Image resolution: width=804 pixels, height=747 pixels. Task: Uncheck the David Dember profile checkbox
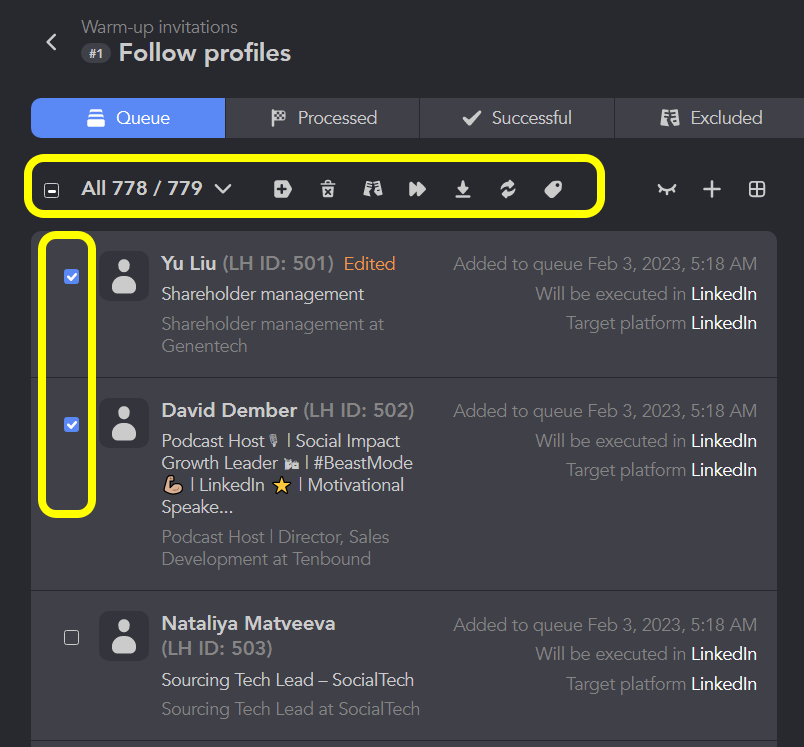71,425
